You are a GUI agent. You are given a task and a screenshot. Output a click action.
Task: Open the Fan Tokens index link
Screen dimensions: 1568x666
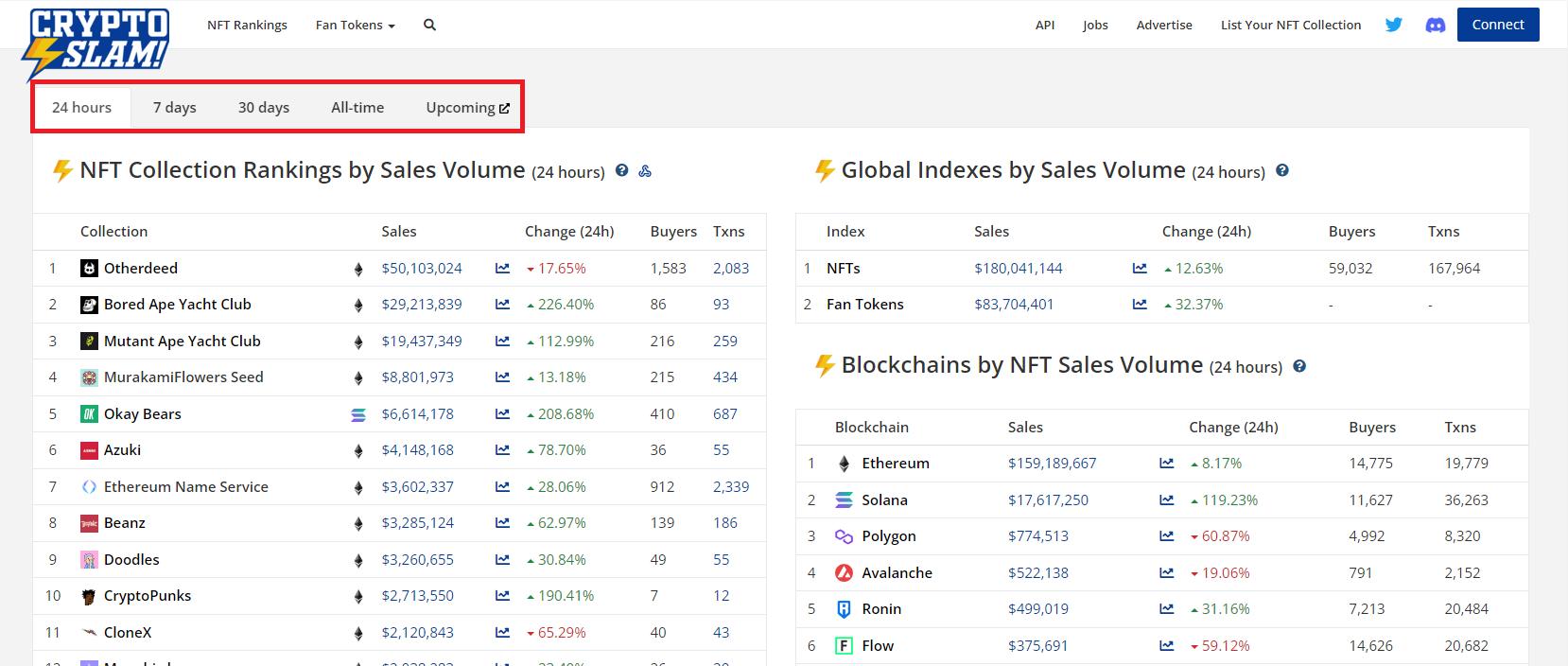[x=865, y=305]
